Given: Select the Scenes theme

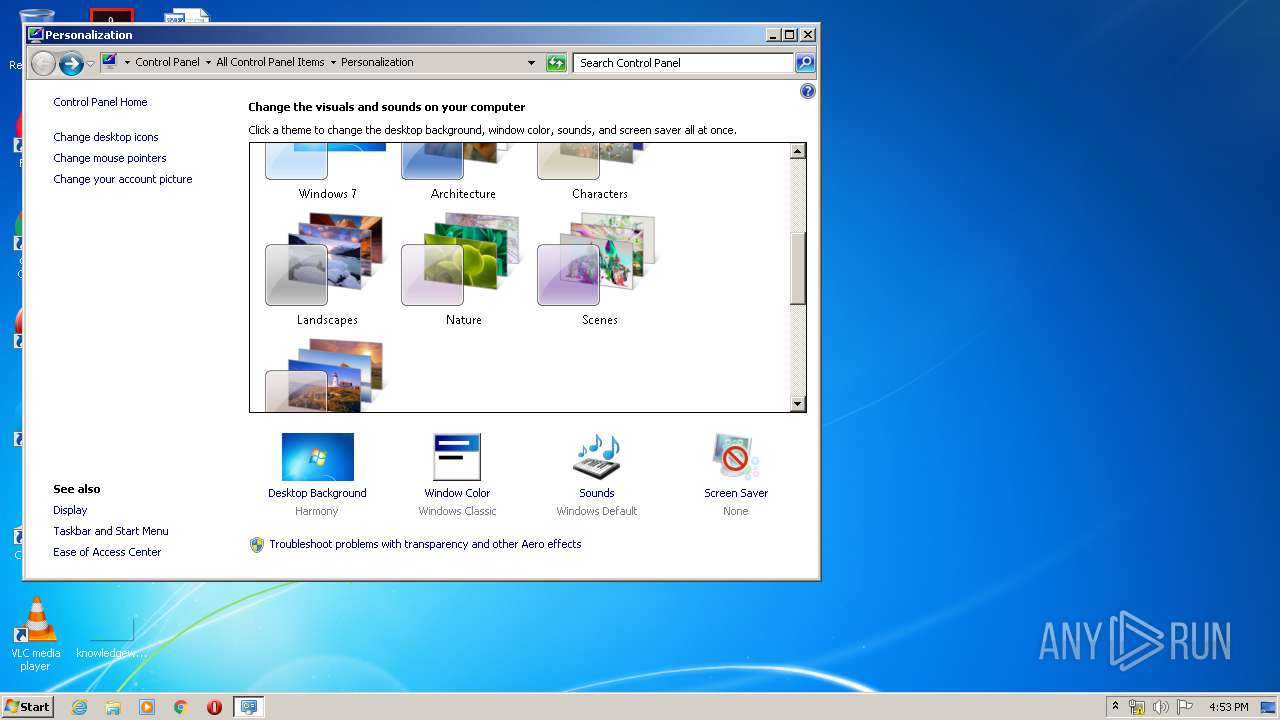Looking at the screenshot, I should coord(598,268).
